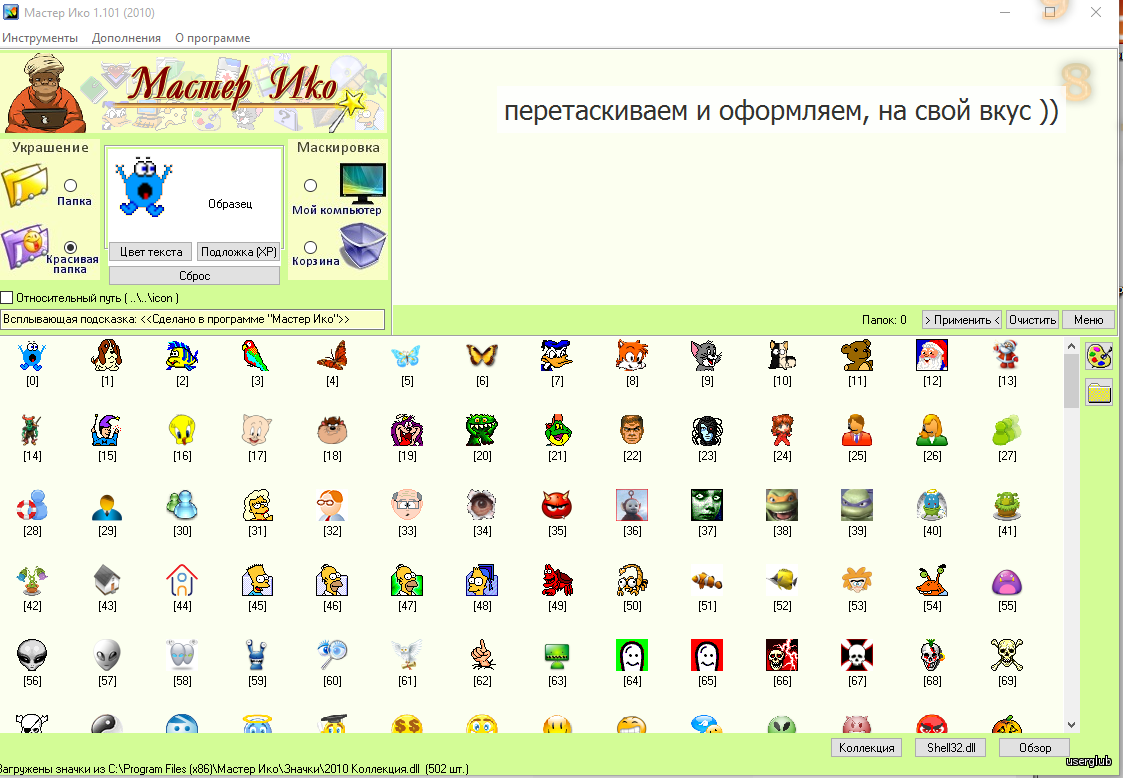The height and width of the screenshot is (778, 1123).
Task: Select the black-eyed alien head icon [56]
Action: tap(32, 655)
